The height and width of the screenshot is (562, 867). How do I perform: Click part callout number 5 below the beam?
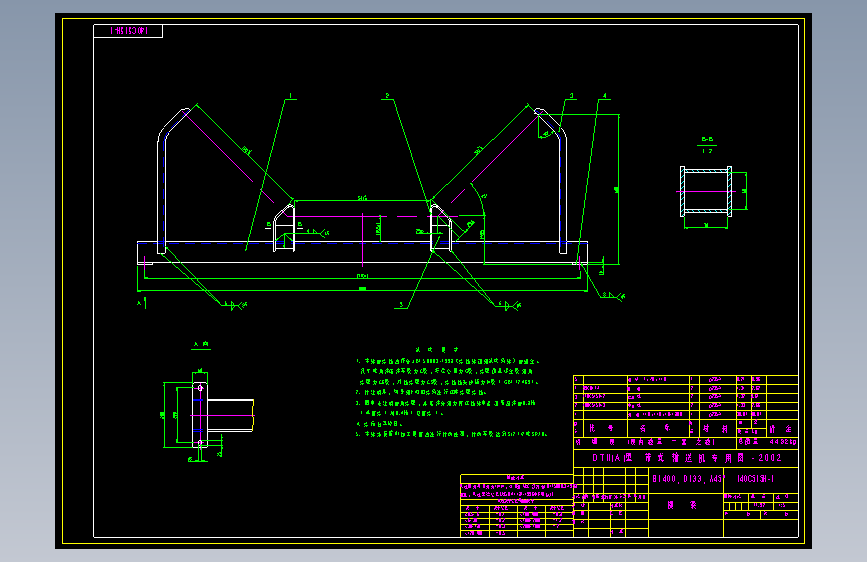pos(401,304)
